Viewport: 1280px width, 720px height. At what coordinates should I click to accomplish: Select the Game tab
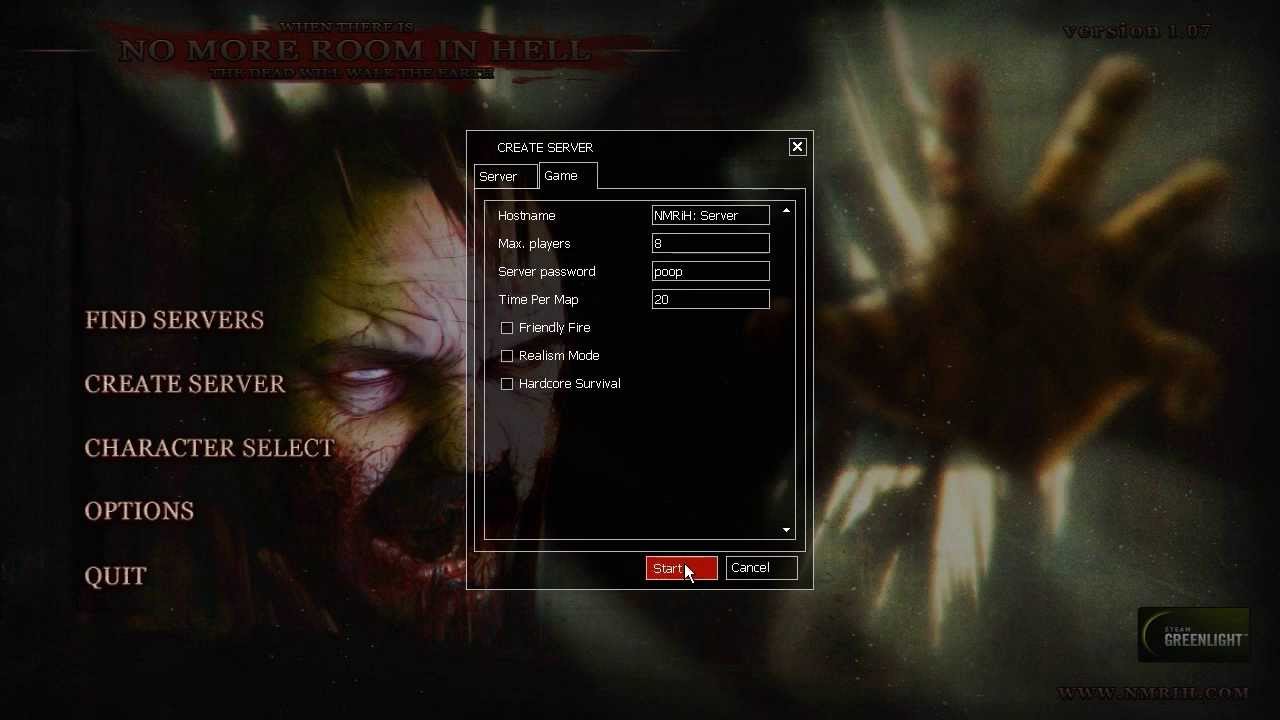pos(568,176)
